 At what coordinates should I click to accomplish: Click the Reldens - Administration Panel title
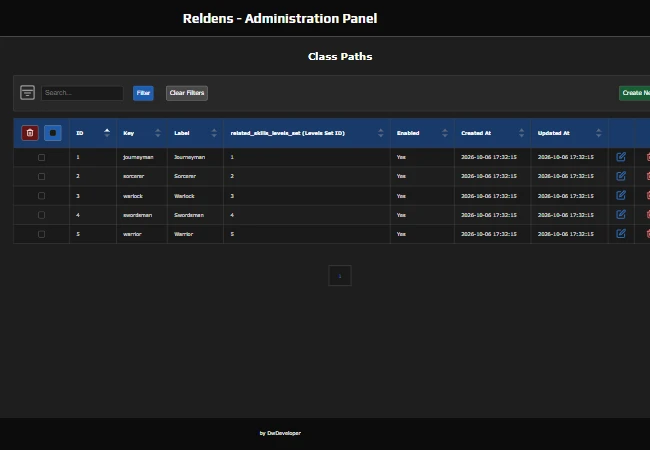[280, 18]
